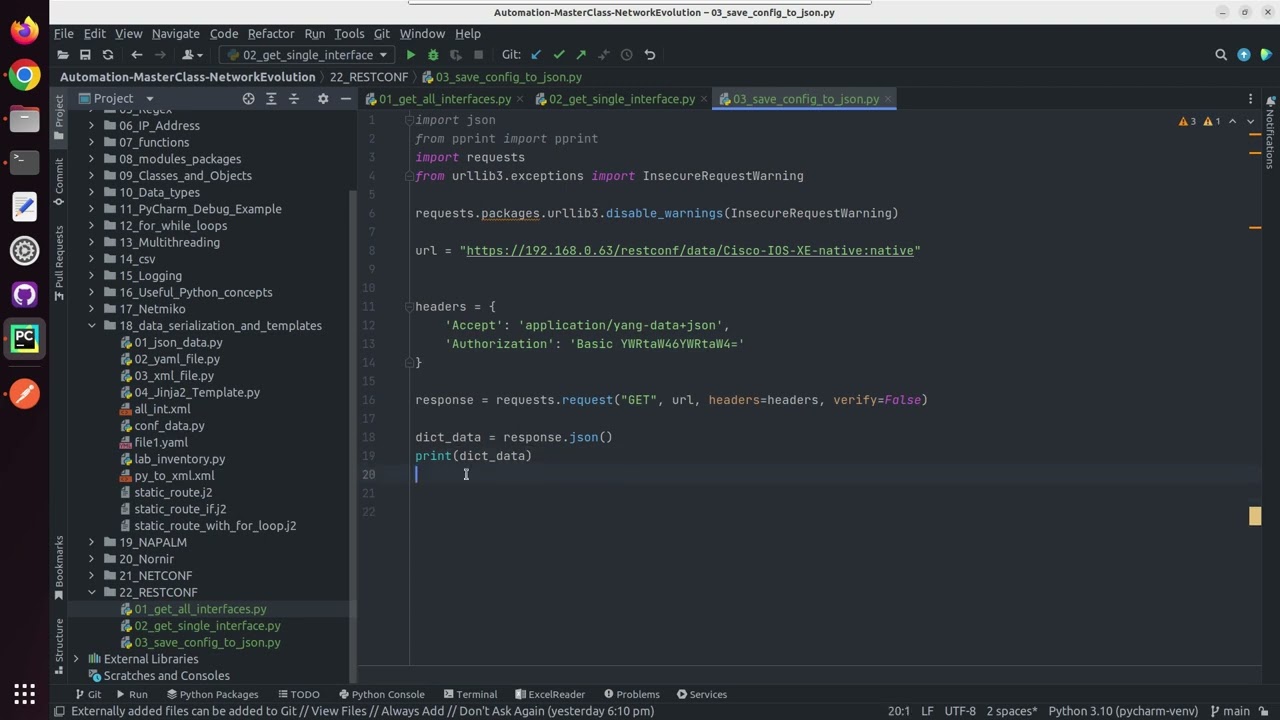Click the Open folder toolbar icon
1280x720 pixels.
click(x=62, y=55)
